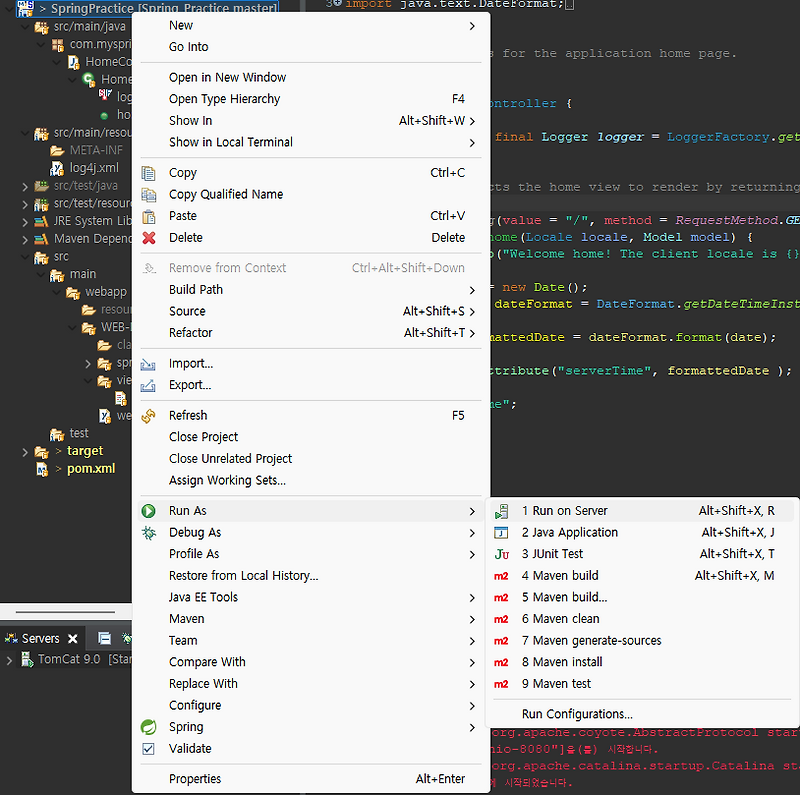This screenshot has height=795, width=800.
Task: Click "LoggerFactory" in the code editor
Action: tap(718, 137)
